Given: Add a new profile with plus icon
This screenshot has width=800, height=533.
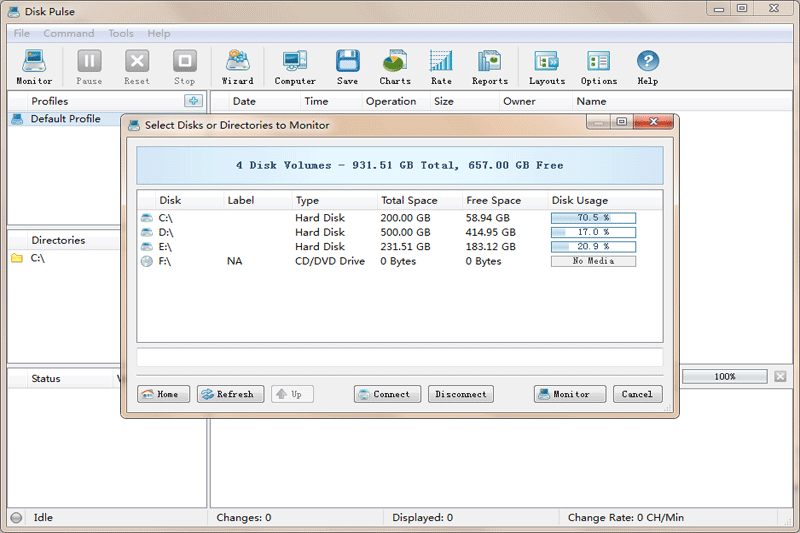Looking at the screenshot, I should [193, 101].
